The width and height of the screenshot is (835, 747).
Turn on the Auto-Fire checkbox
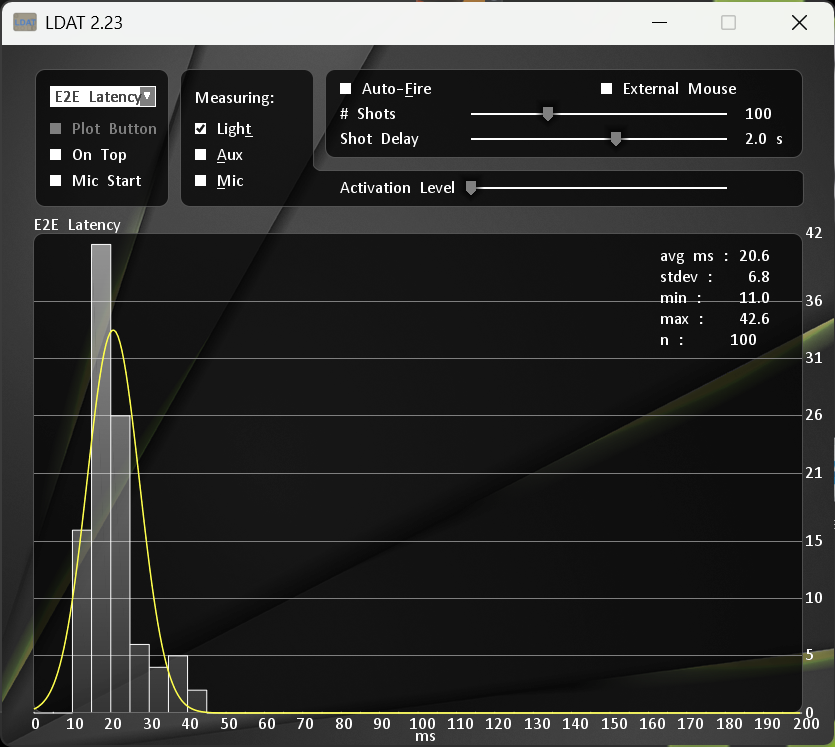click(x=346, y=88)
